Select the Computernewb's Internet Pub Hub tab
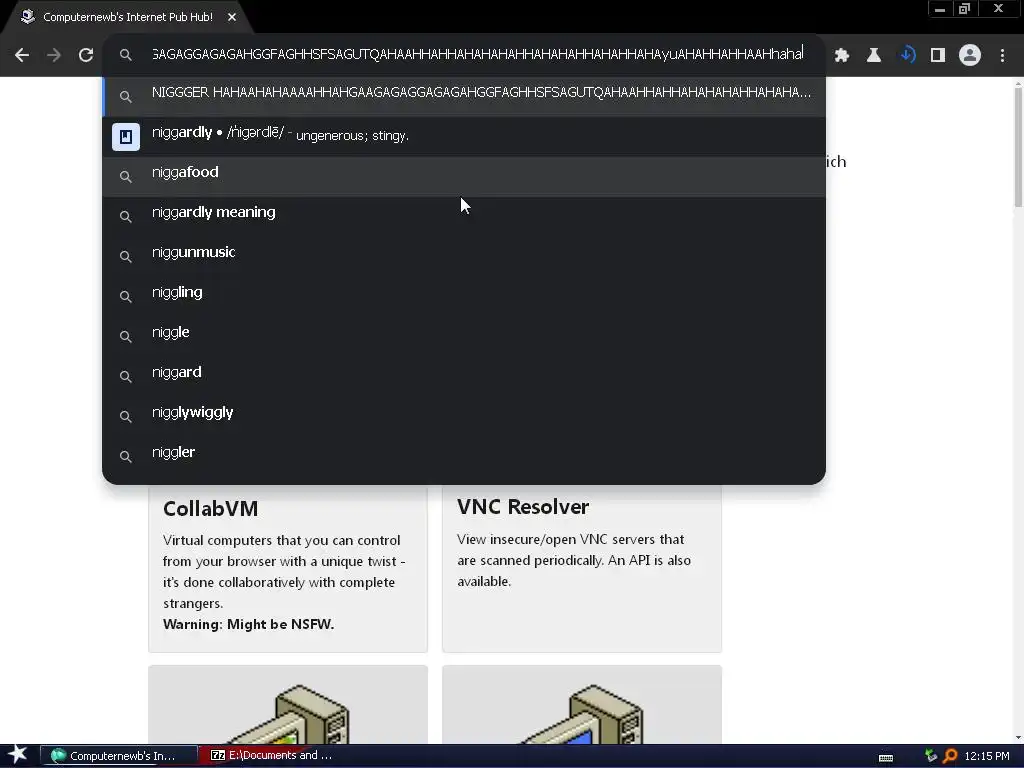The height and width of the screenshot is (768, 1024). (x=128, y=17)
